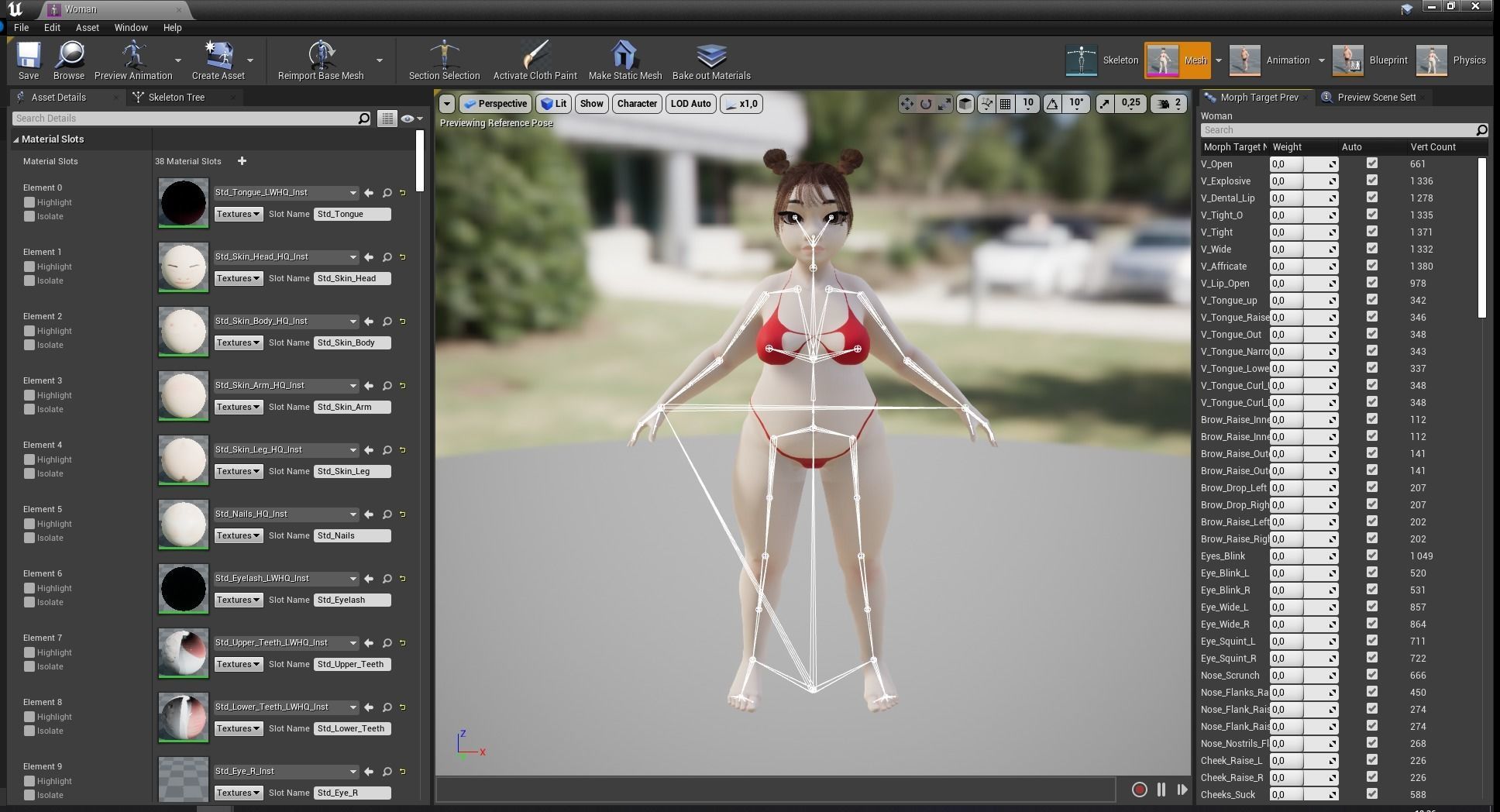Viewport: 1500px width, 812px height.
Task: Open the Window menu
Action: [131, 27]
